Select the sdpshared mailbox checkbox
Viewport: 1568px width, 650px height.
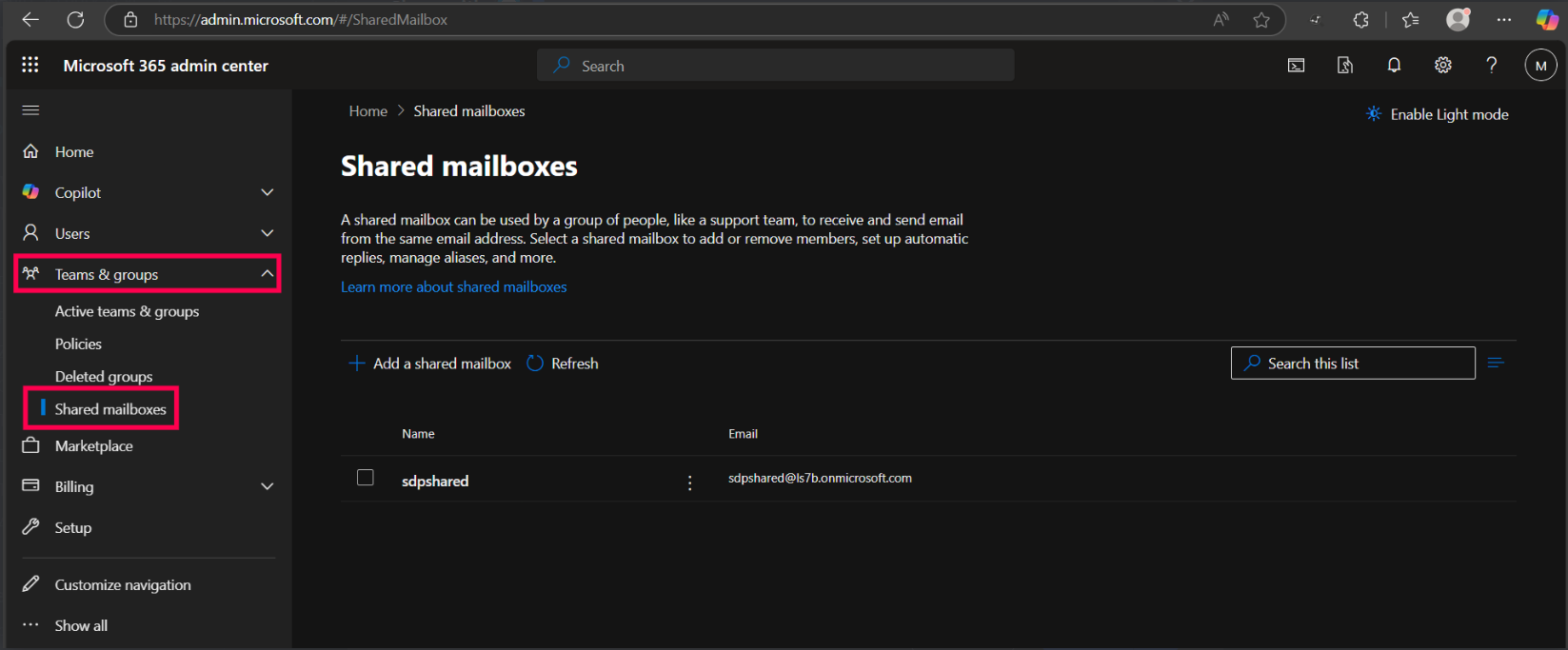coord(366,478)
